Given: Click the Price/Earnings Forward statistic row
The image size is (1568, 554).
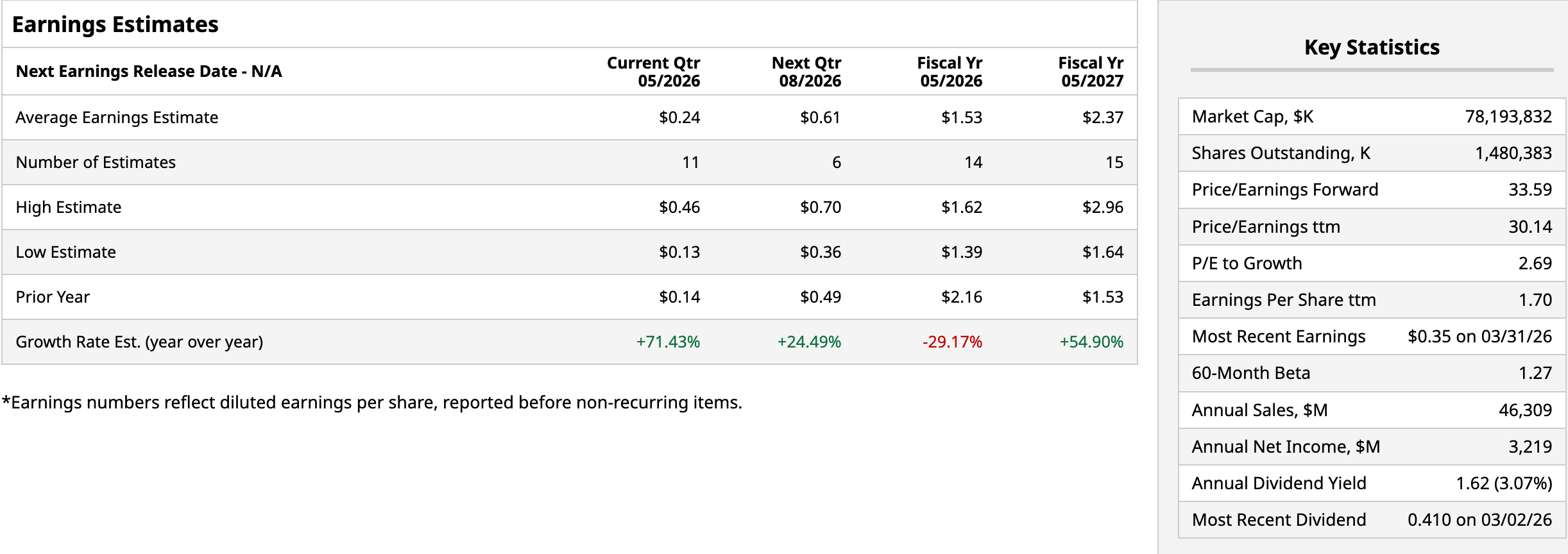Looking at the screenshot, I should click(x=1372, y=190).
